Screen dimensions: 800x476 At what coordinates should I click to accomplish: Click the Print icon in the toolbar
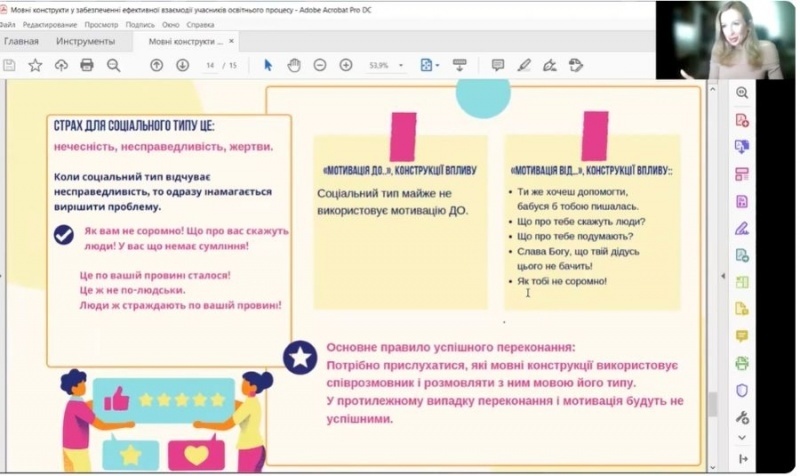click(87, 65)
